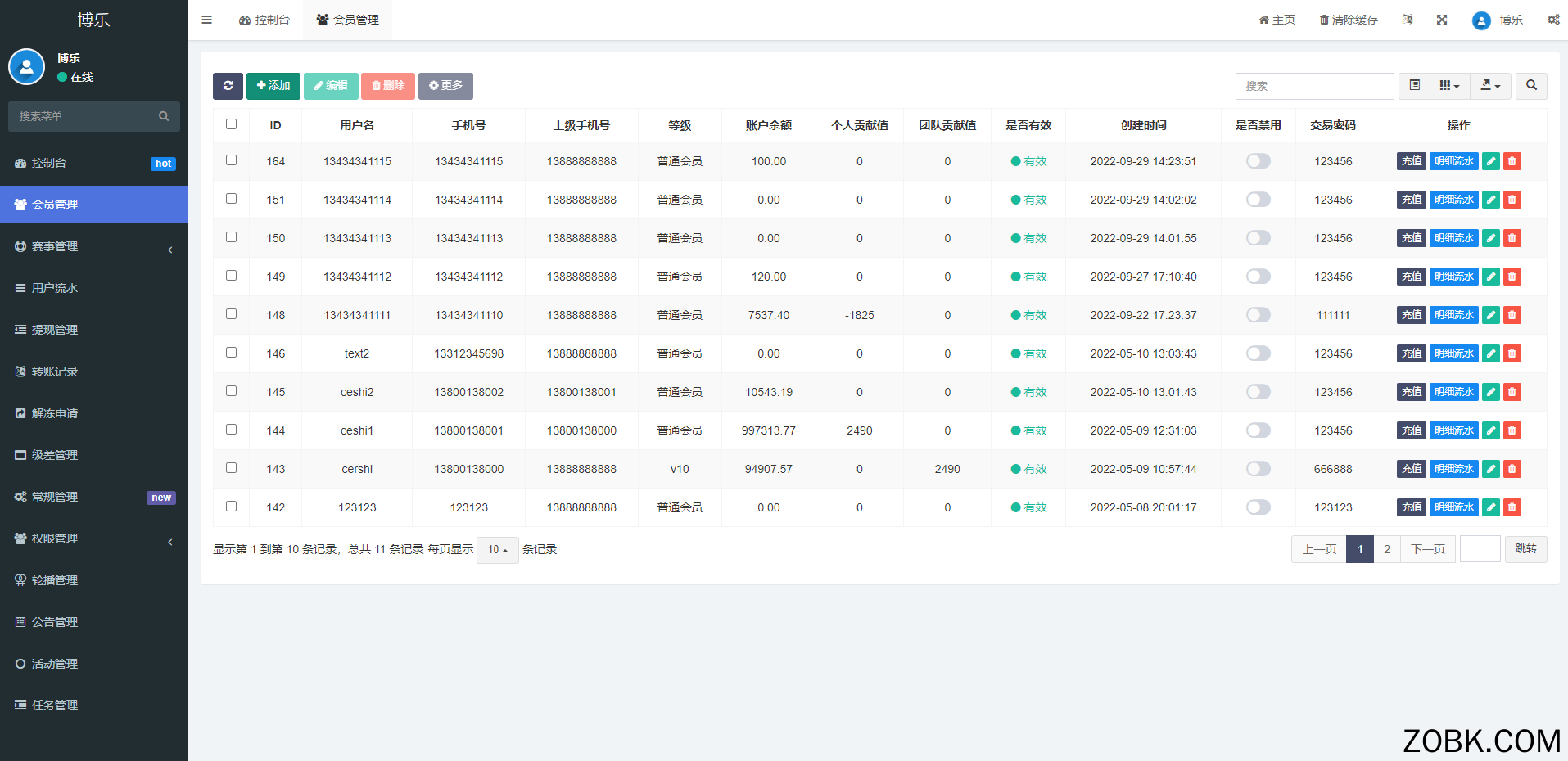Open 解冻申请 in the sidebar
Viewport: 1568px width, 761px height.
(x=94, y=413)
